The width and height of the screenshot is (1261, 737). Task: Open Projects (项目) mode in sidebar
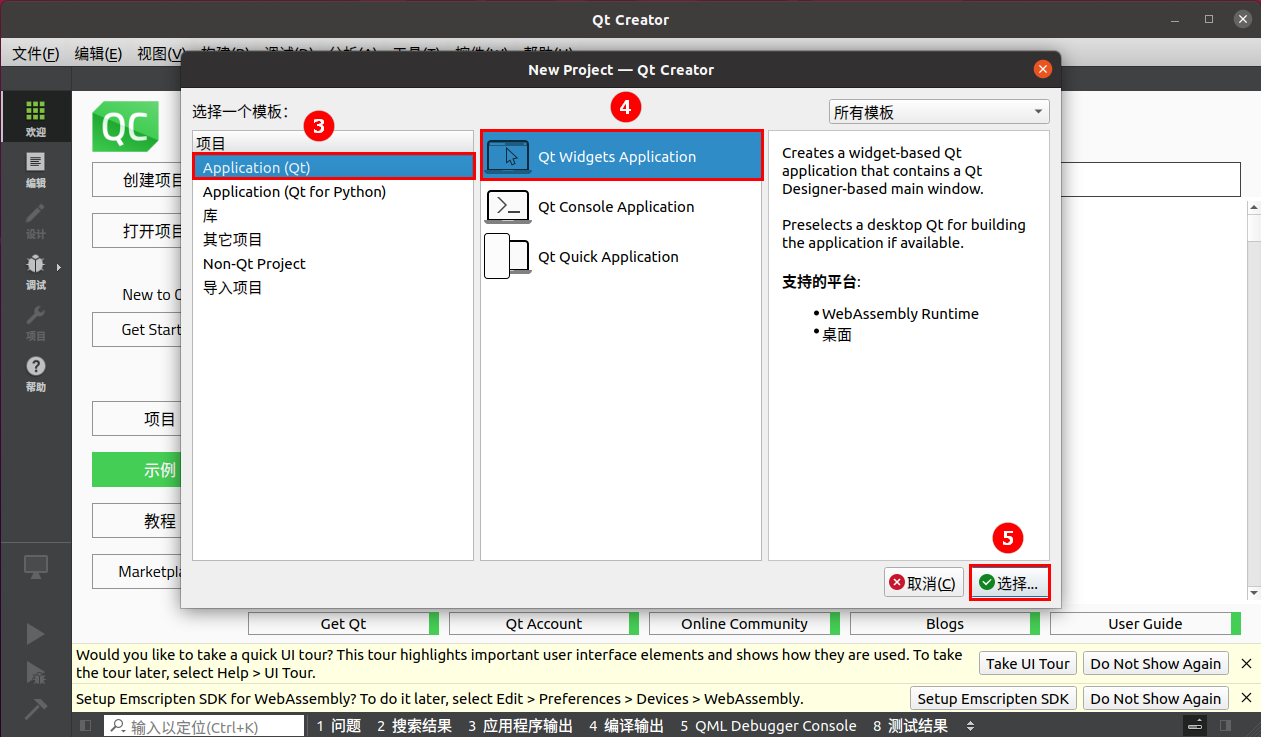(35, 323)
